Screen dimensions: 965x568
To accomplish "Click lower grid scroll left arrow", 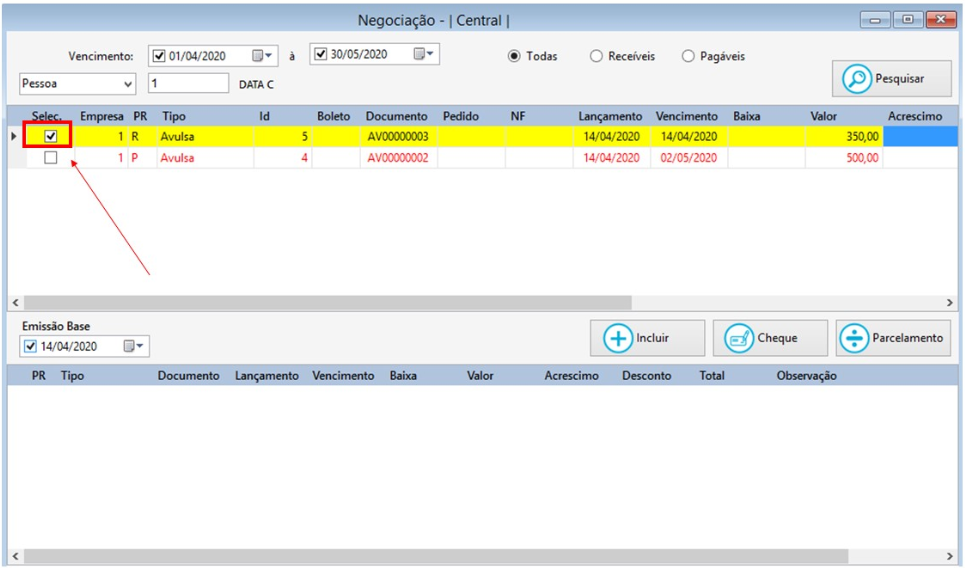I will (15, 556).
